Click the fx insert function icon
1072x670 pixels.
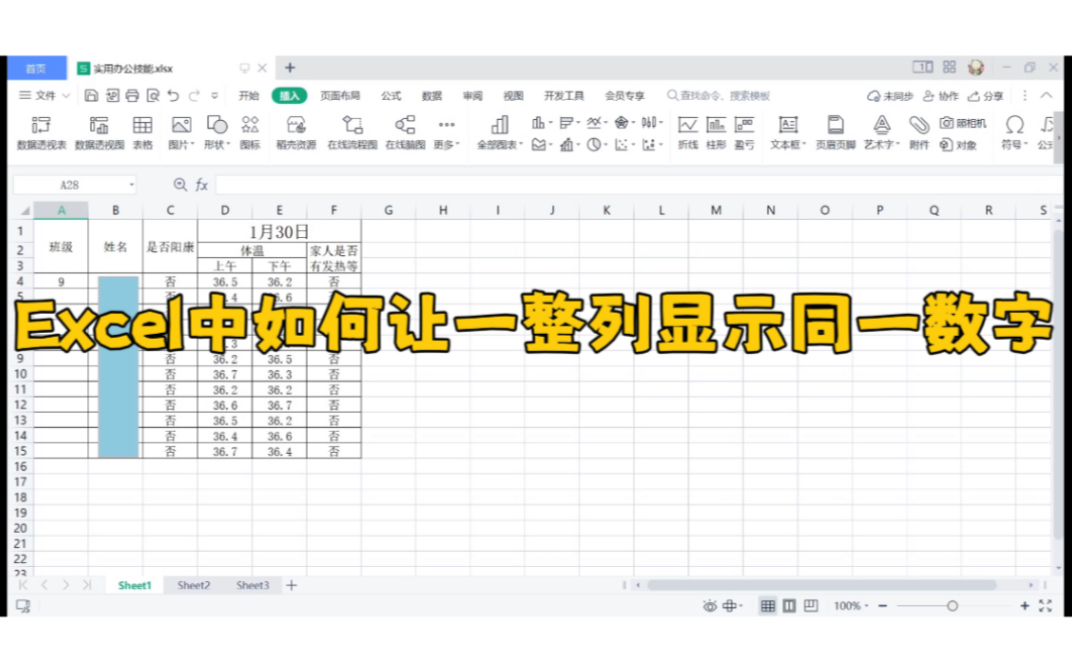[202, 185]
